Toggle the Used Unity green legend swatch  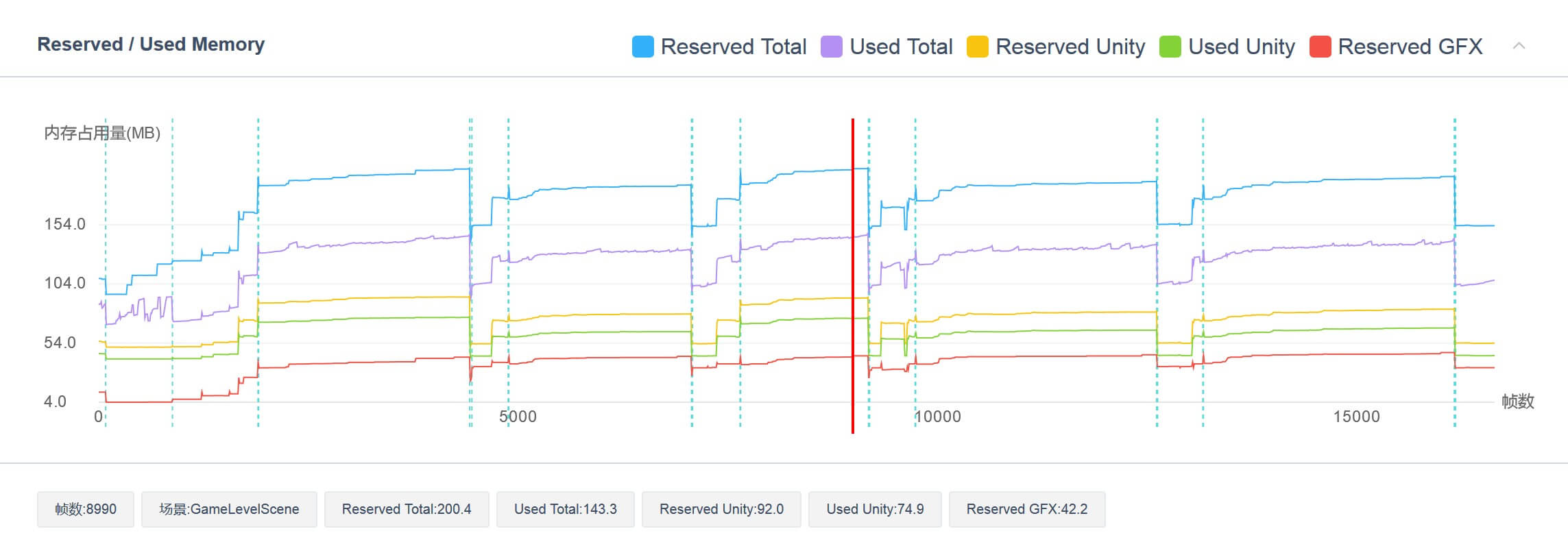(1170, 47)
